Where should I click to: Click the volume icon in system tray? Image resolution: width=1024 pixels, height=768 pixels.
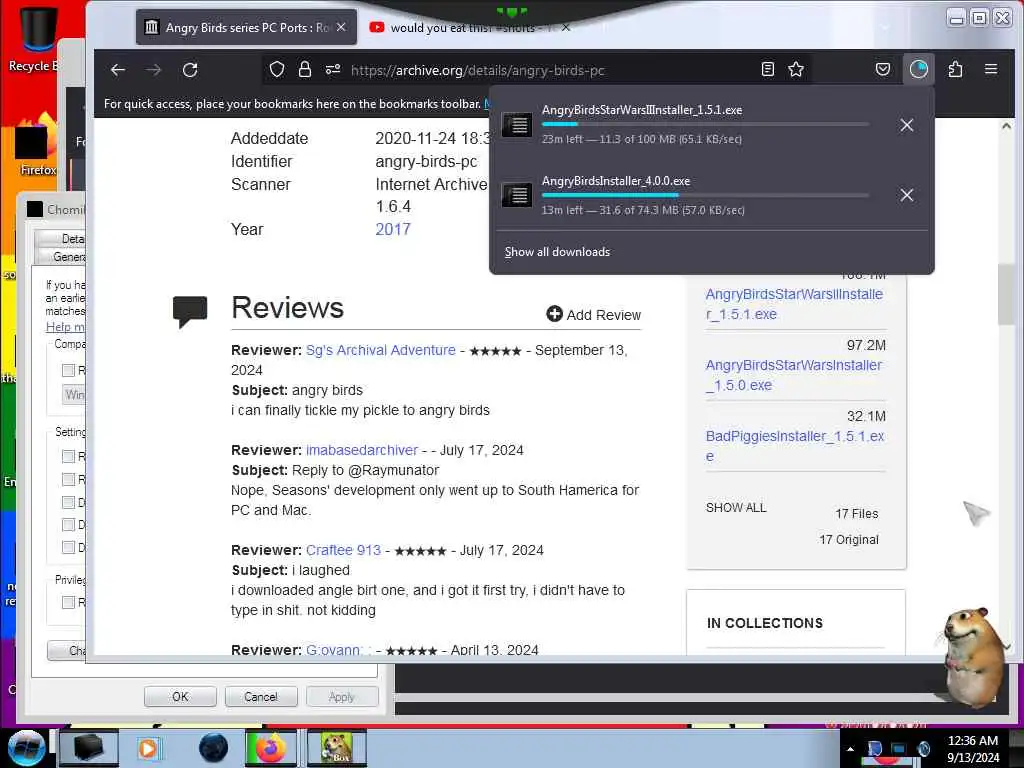[x=923, y=749]
